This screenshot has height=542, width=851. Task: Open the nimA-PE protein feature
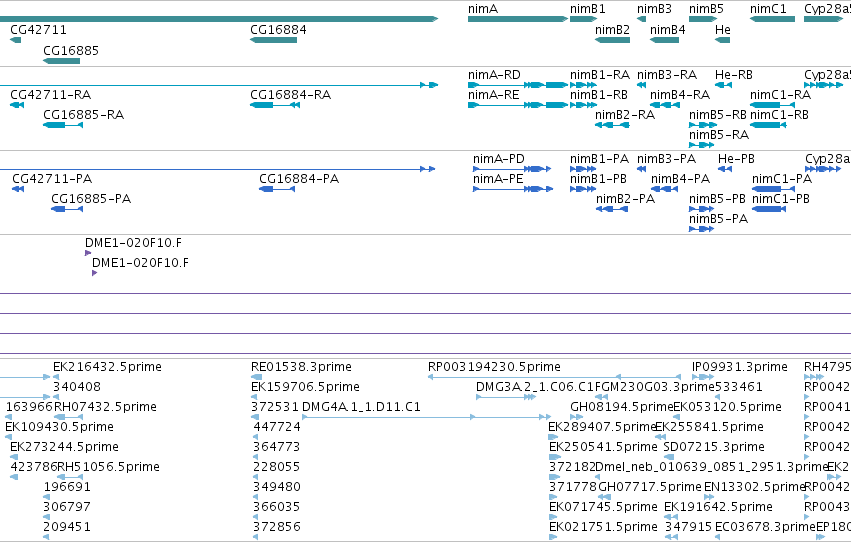tap(513, 189)
